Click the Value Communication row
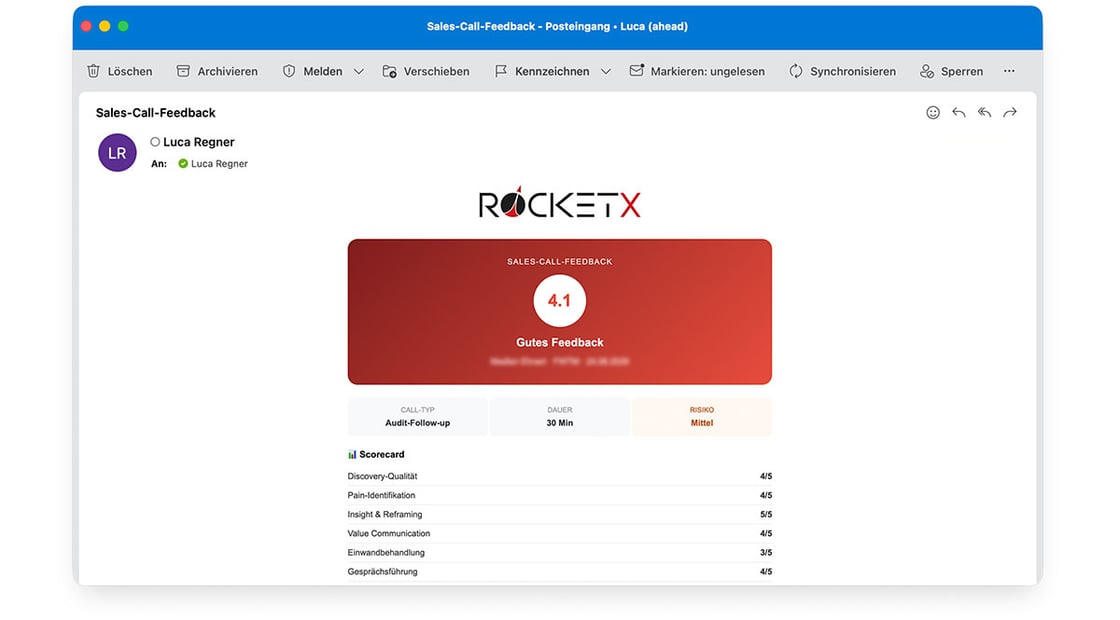The image size is (1120, 620). click(559, 534)
